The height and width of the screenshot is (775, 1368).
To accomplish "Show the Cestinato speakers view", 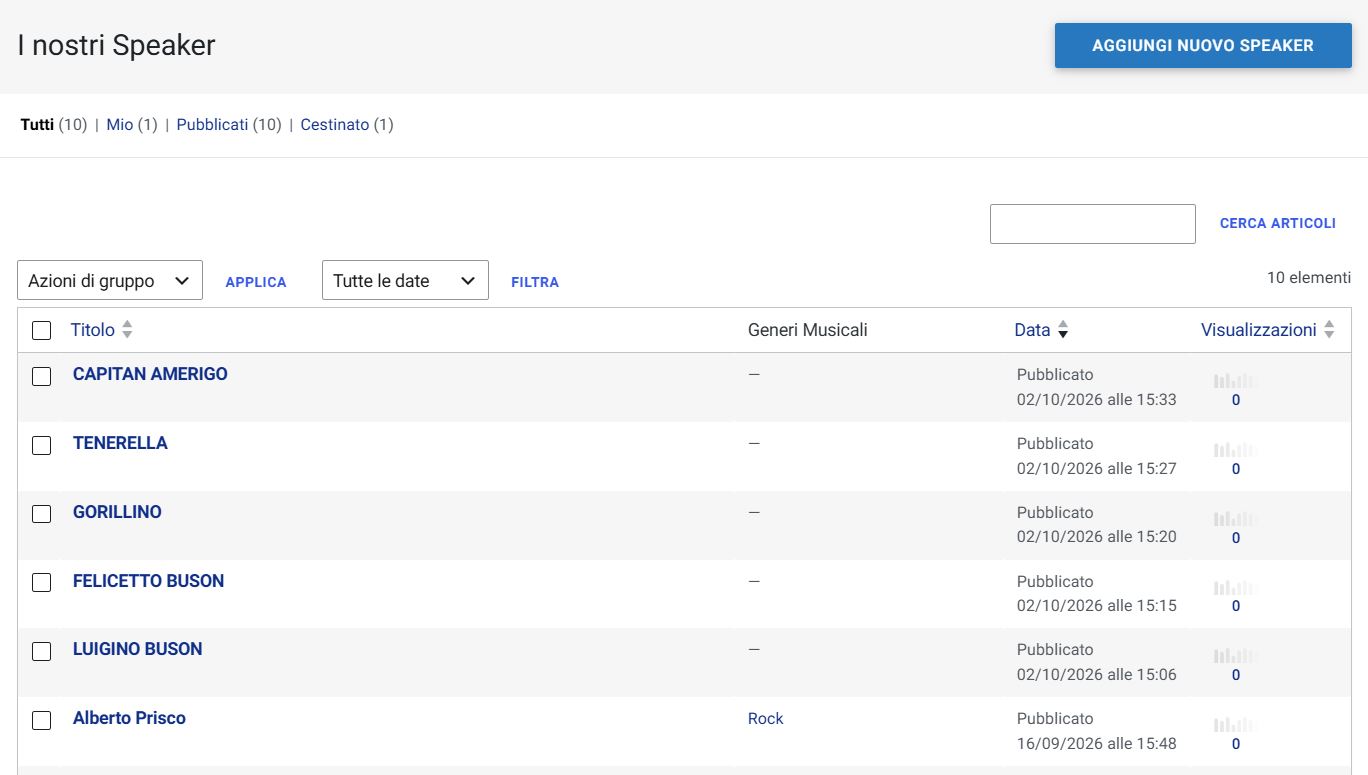I will (335, 125).
